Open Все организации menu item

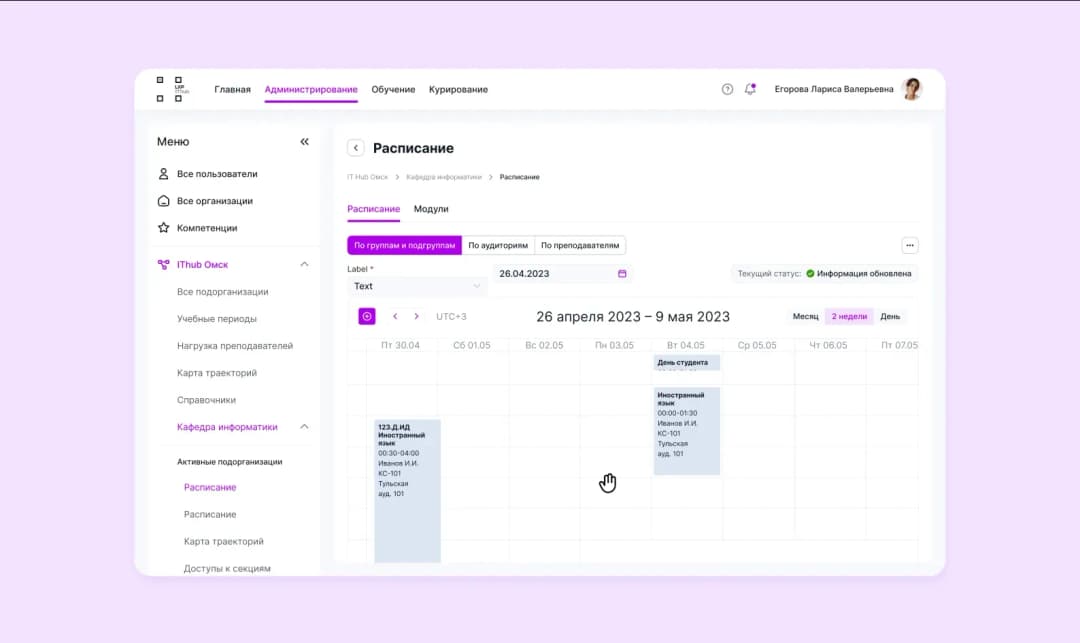214,201
